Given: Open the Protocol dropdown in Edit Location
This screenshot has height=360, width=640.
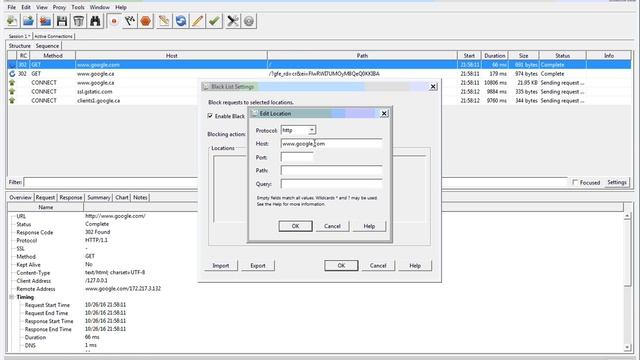Looking at the screenshot, I should pyautogui.click(x=311, y=130).
